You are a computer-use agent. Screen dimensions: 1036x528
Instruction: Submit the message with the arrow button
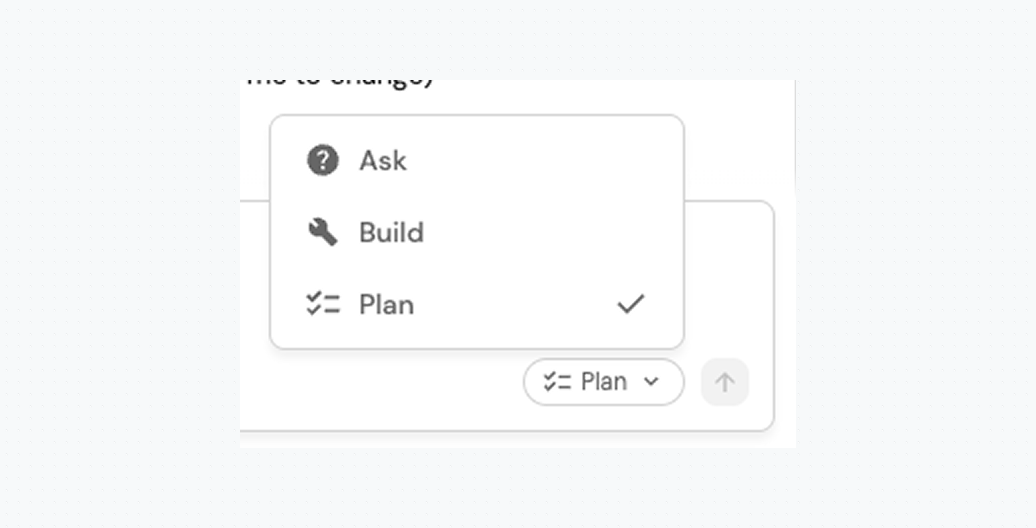coord(725,382)
